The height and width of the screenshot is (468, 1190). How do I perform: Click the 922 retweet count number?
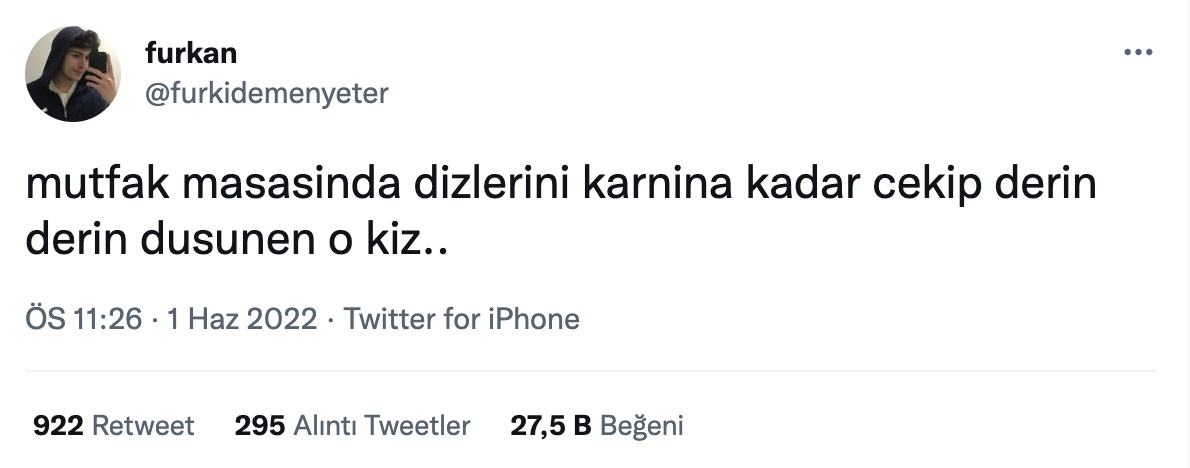58,426
